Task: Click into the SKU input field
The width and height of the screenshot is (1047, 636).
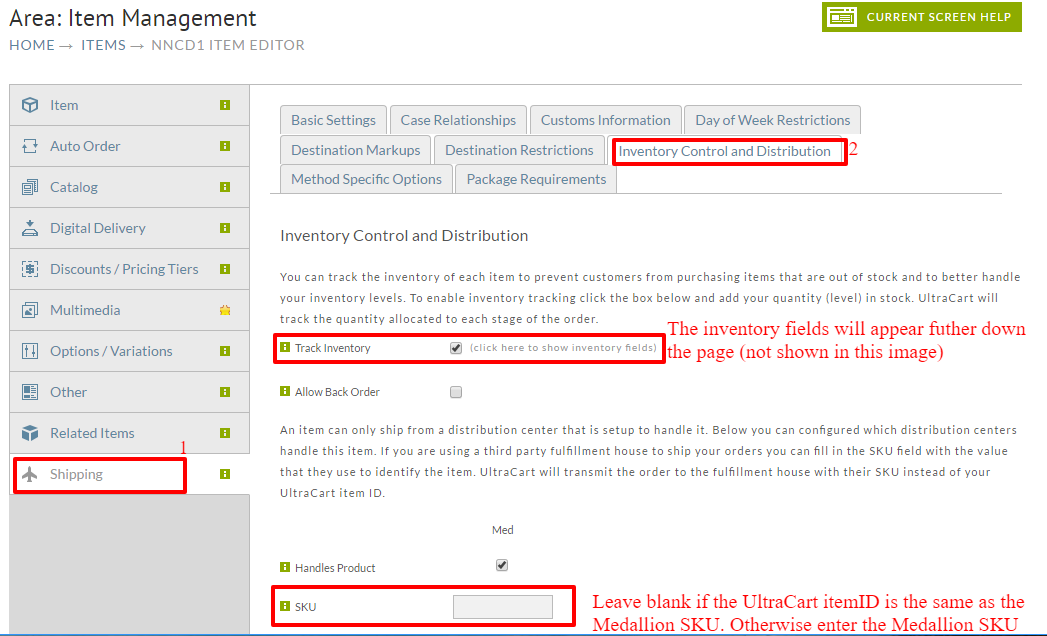Action: click(x=503, y=607)
